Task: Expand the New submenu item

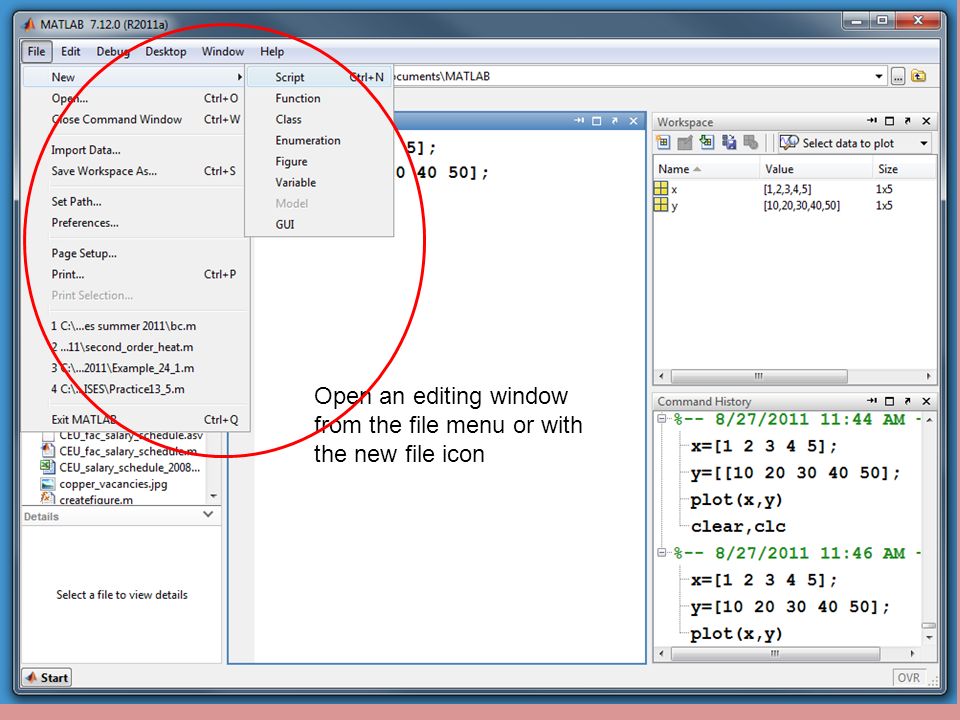Action: (134, 77)
